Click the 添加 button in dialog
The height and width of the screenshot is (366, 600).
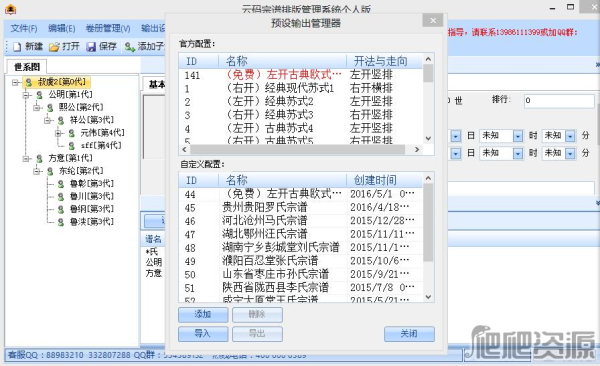[x=203, y=315]
